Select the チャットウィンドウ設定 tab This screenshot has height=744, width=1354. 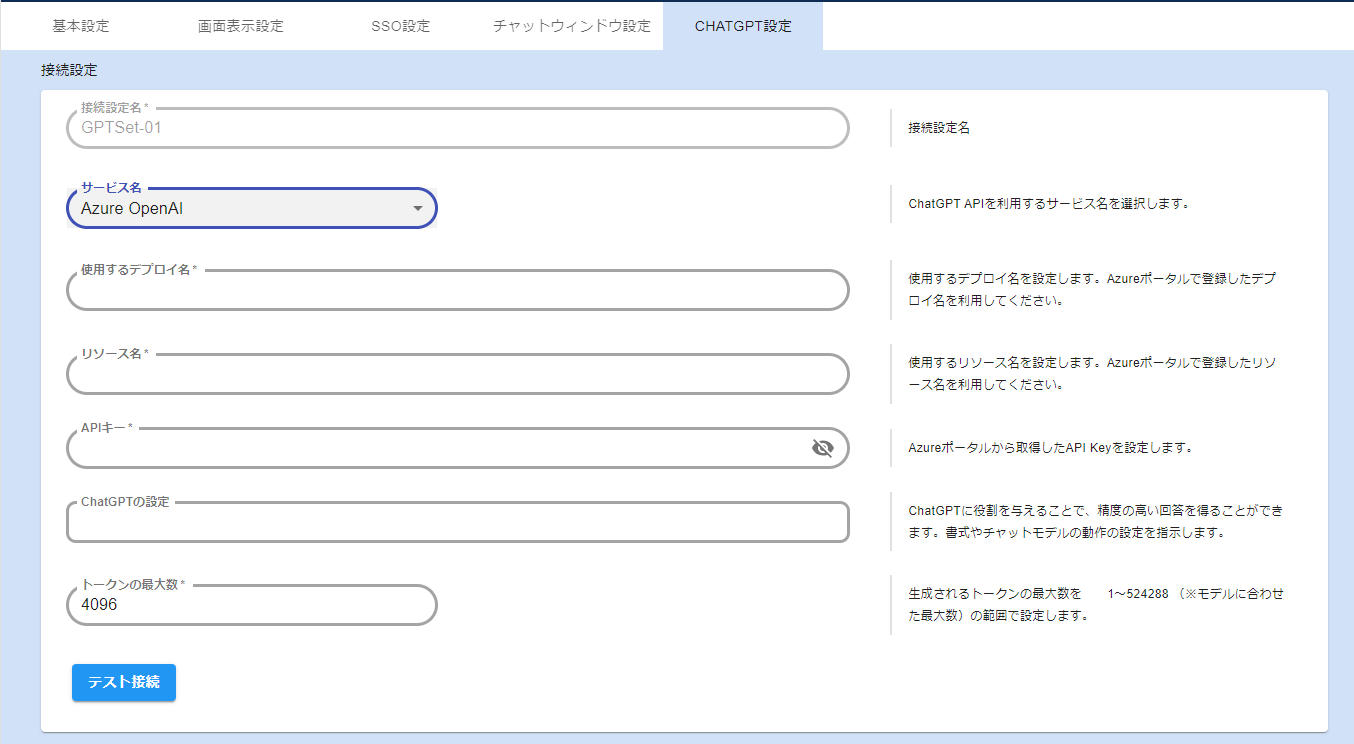pos(571,26)
